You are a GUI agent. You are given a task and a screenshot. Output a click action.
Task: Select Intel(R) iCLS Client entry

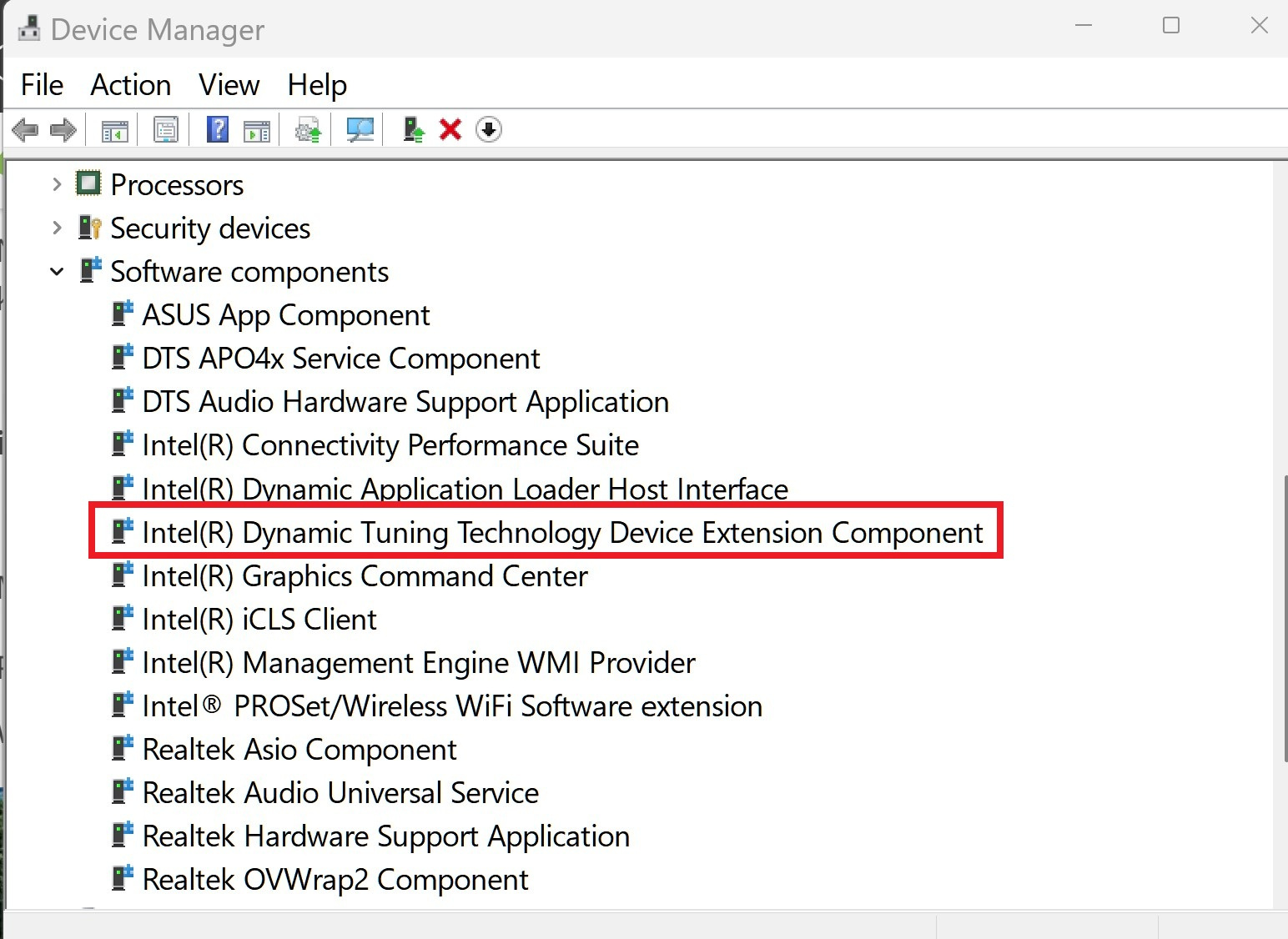[x=259, y=620]
